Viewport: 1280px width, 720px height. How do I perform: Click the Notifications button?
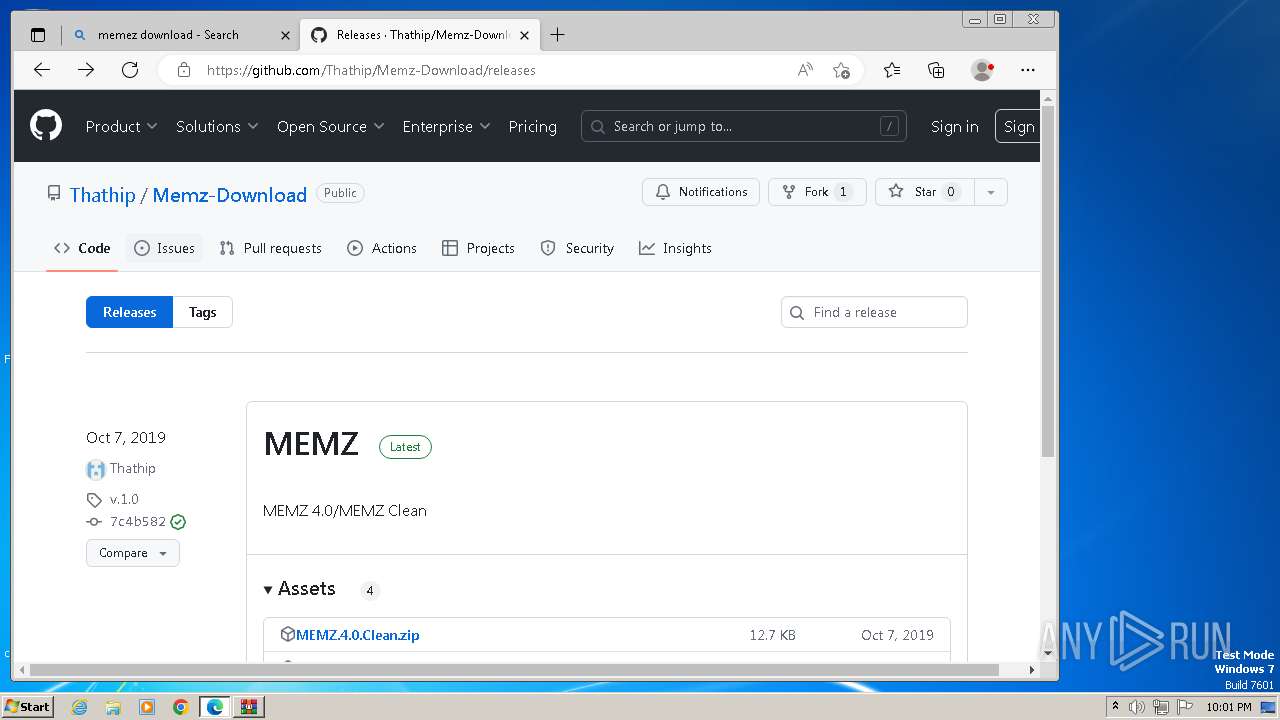tap(701, 192)
